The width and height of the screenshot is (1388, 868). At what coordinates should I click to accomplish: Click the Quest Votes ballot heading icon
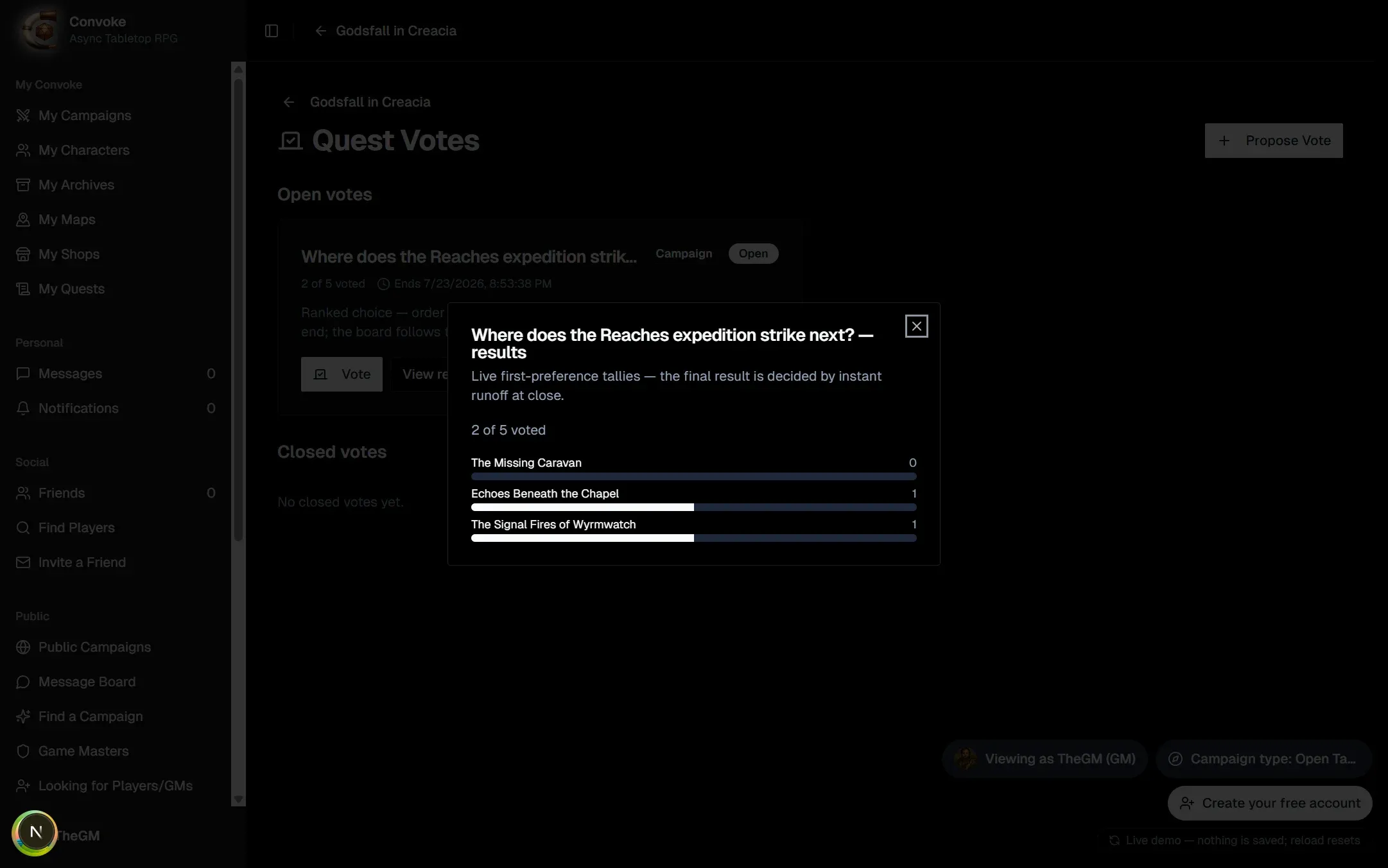click(290, 141)
